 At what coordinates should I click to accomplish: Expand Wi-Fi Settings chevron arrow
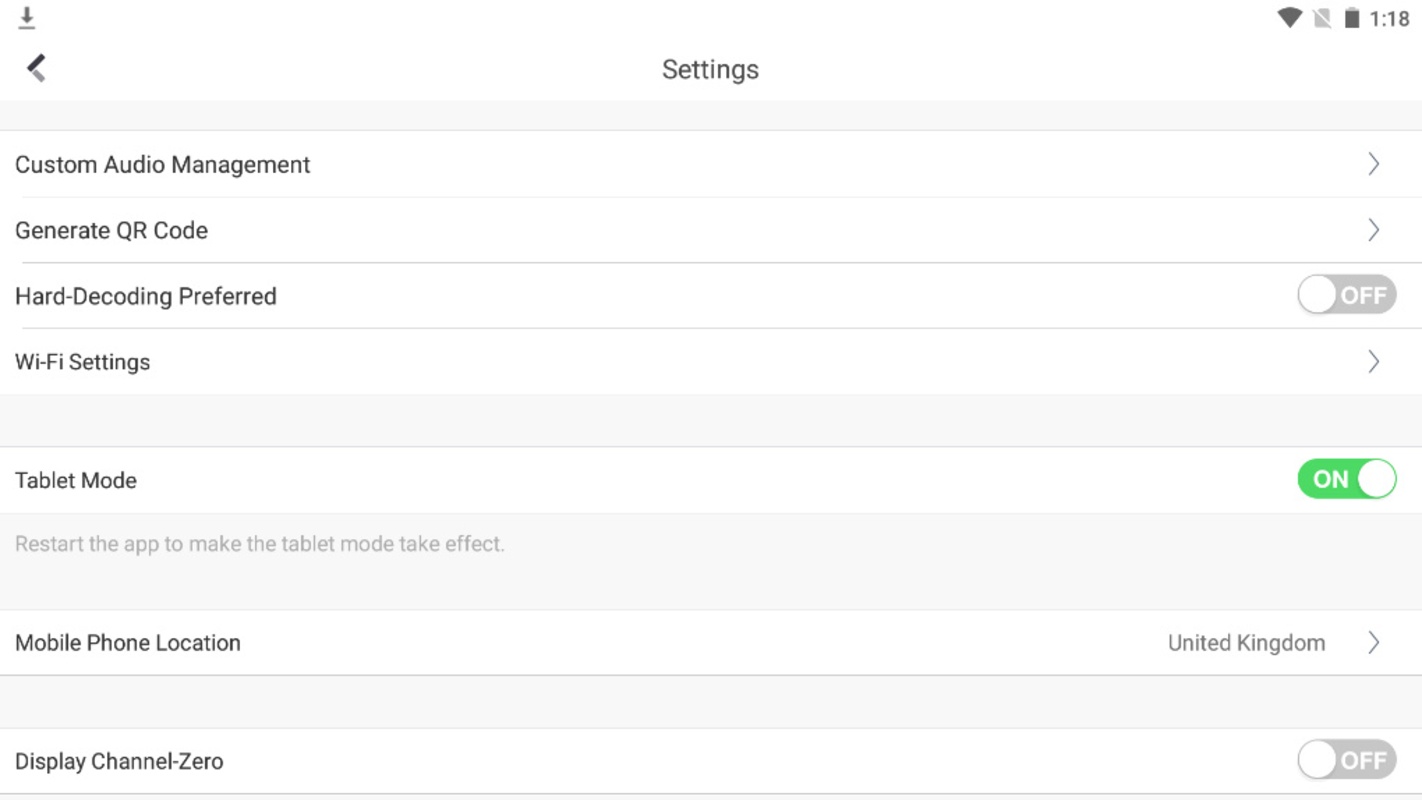click(x=1374, y=361)
